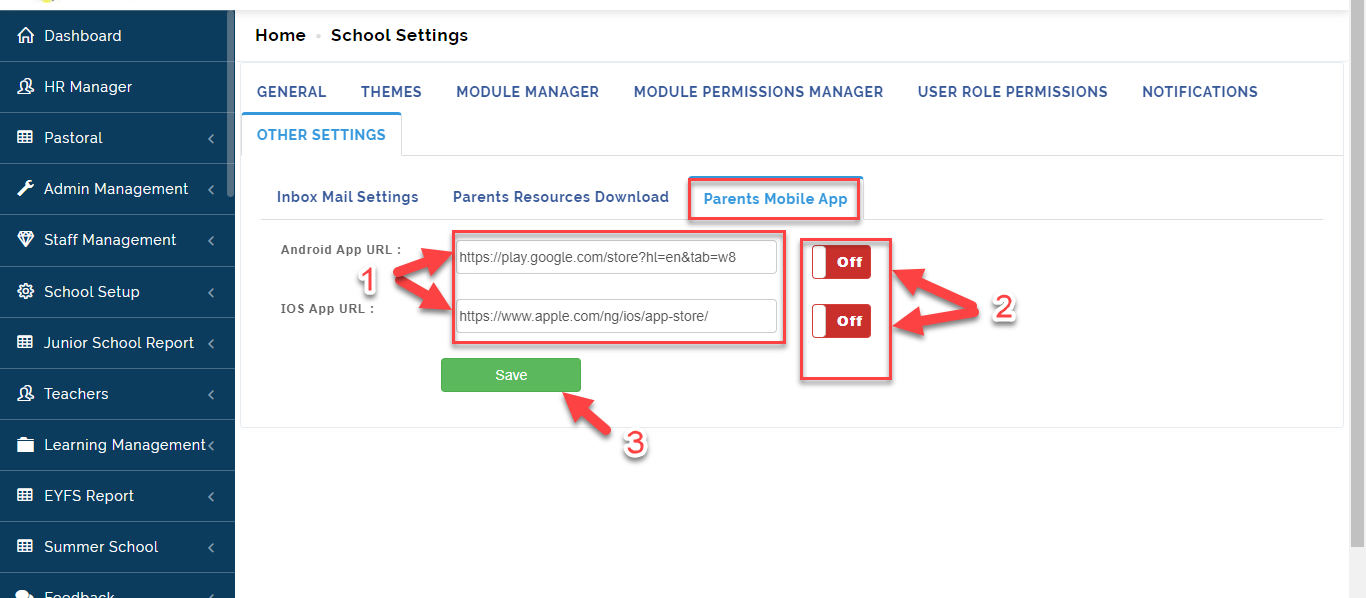The width and height of the screenshot is (1366, 598).
Task: Expand the Pastoral menu chevron
Action: click(211, 139)
